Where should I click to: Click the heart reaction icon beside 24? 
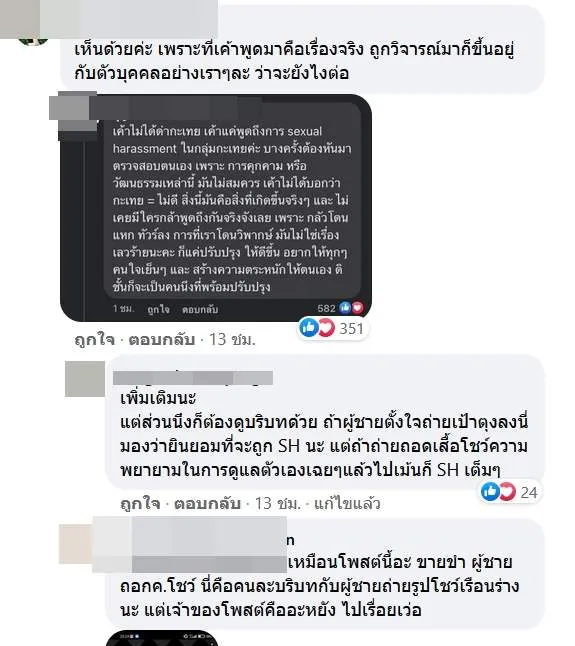[507, 491]
